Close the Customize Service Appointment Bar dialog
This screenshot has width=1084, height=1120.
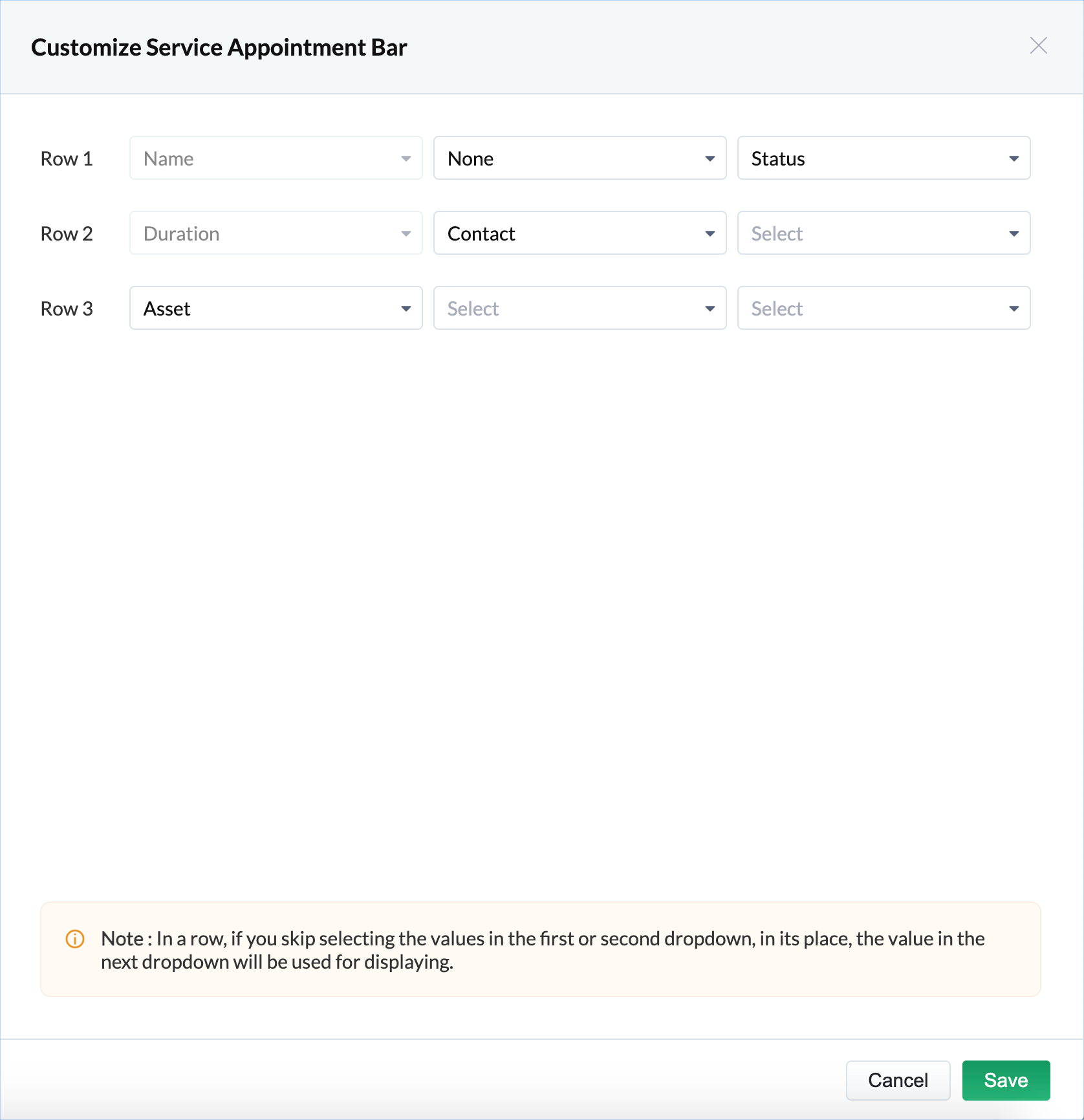[1038, 46]
